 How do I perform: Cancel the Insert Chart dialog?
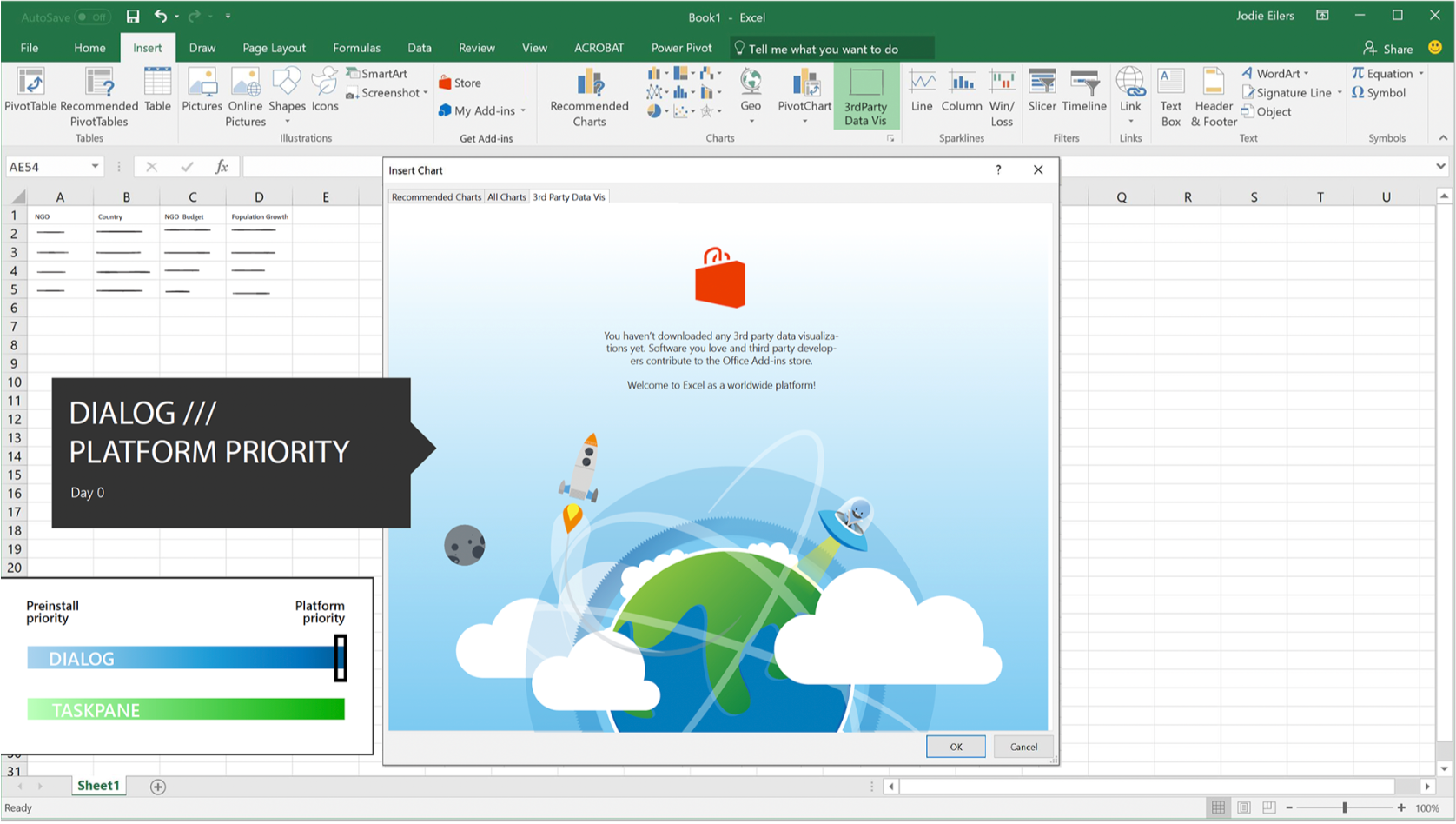tap(1023, 747)
